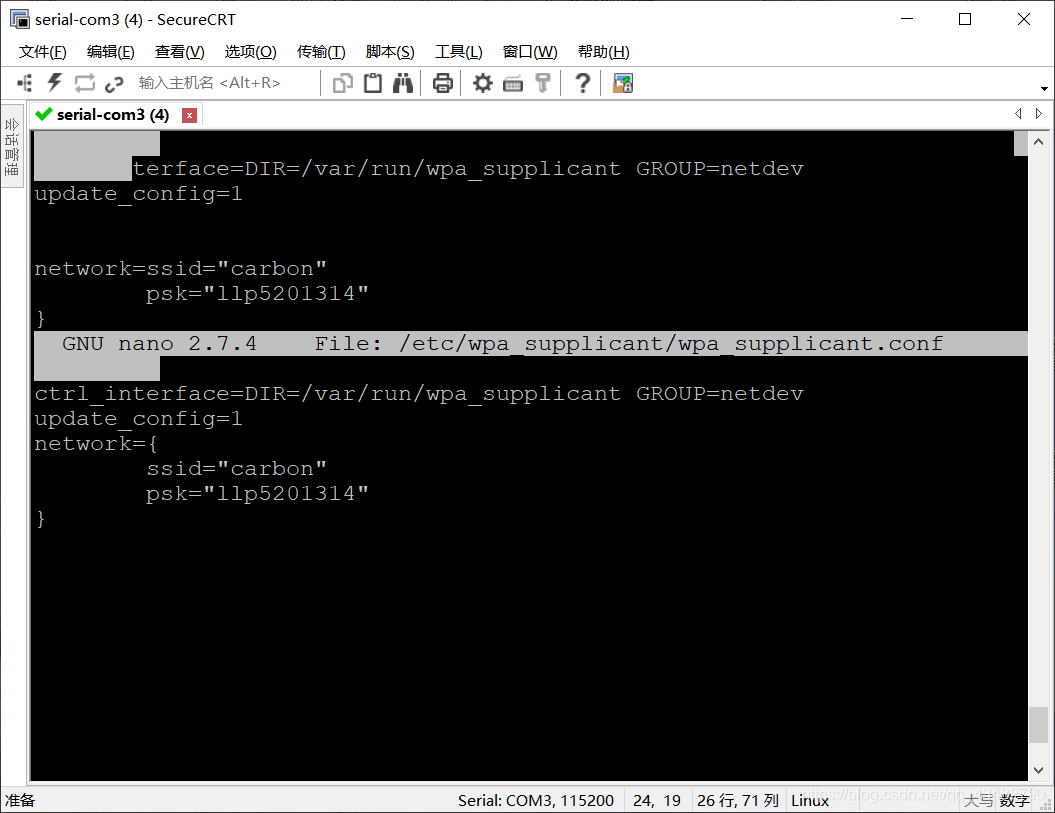Click the Copy toolbar icon
The image size is (1055, 813).
pos(342,83)
